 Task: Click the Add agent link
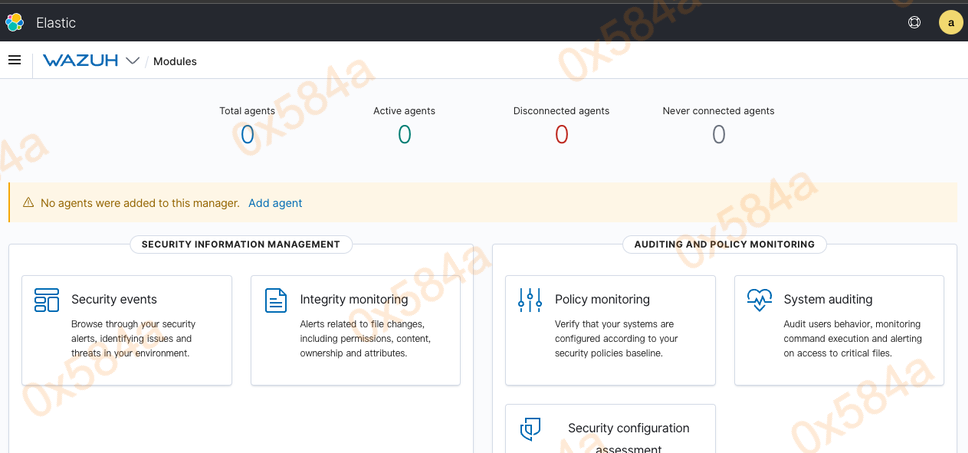pos(275,203)
